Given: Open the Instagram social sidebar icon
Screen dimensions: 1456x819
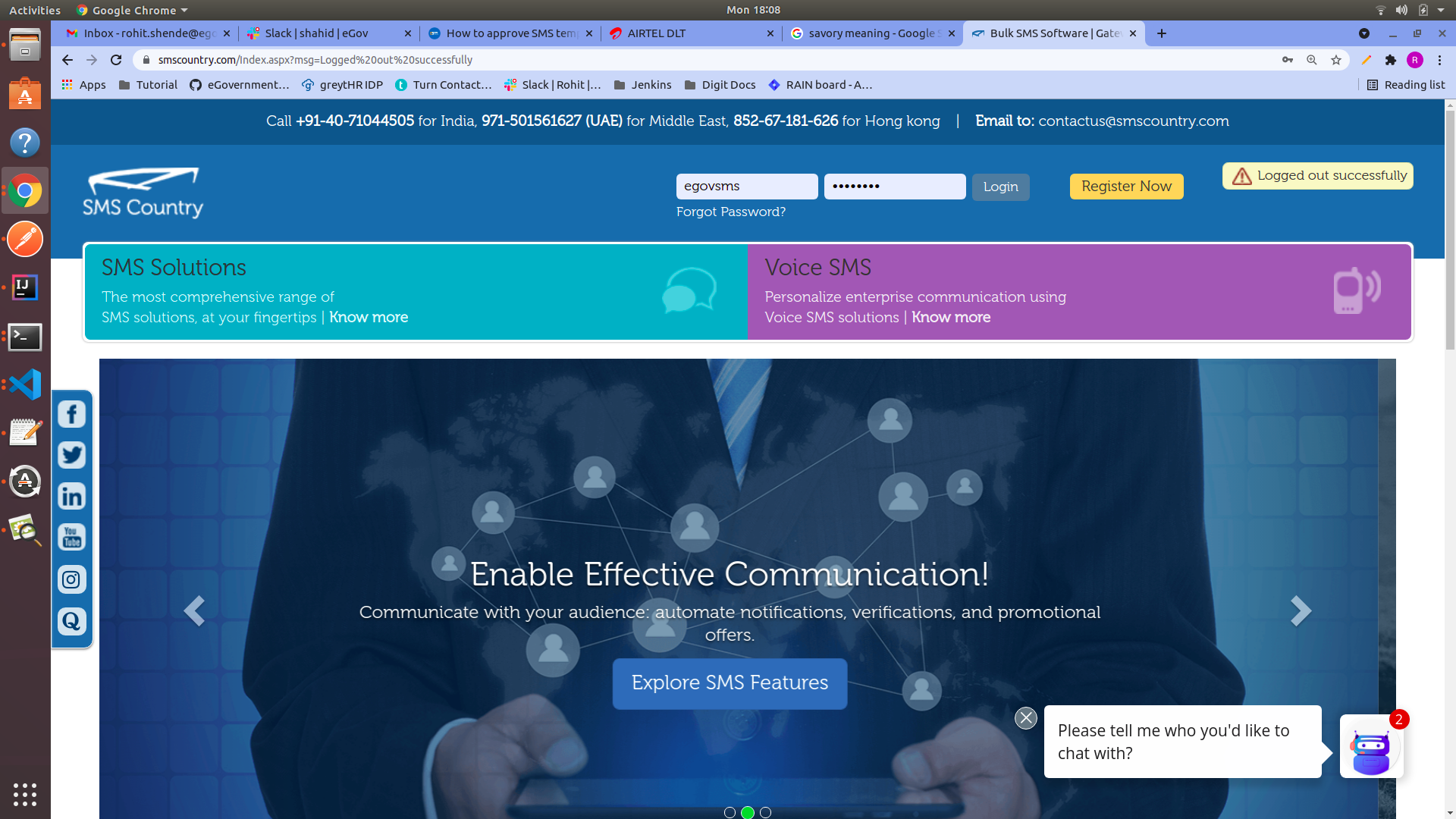Looking at the screenshot, I should [71, 579].
